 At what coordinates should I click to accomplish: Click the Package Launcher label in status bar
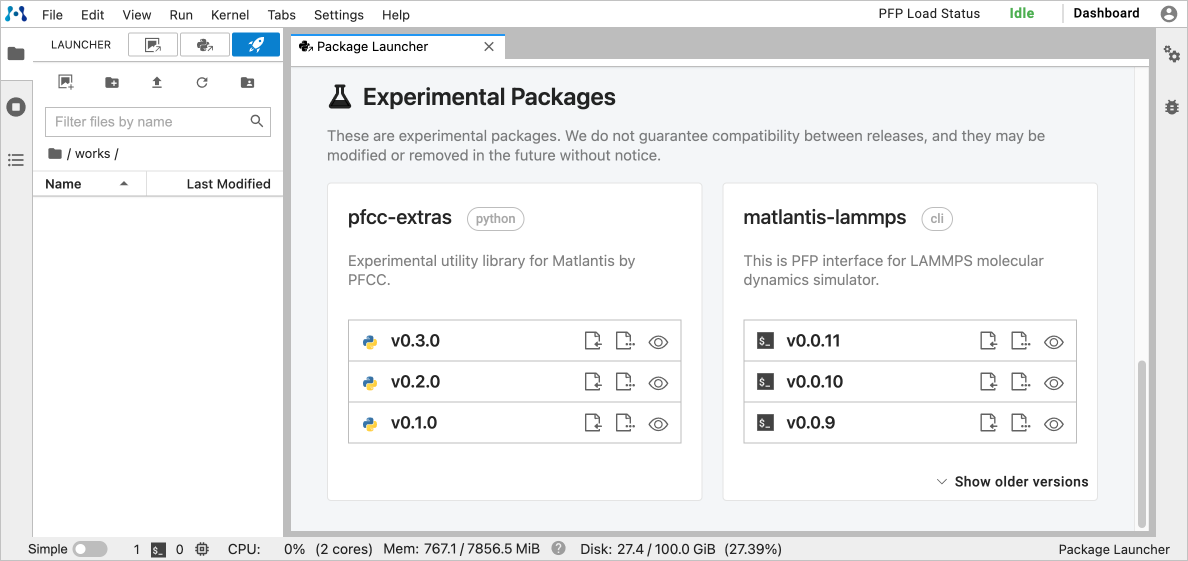click(x=1113, y=549)
